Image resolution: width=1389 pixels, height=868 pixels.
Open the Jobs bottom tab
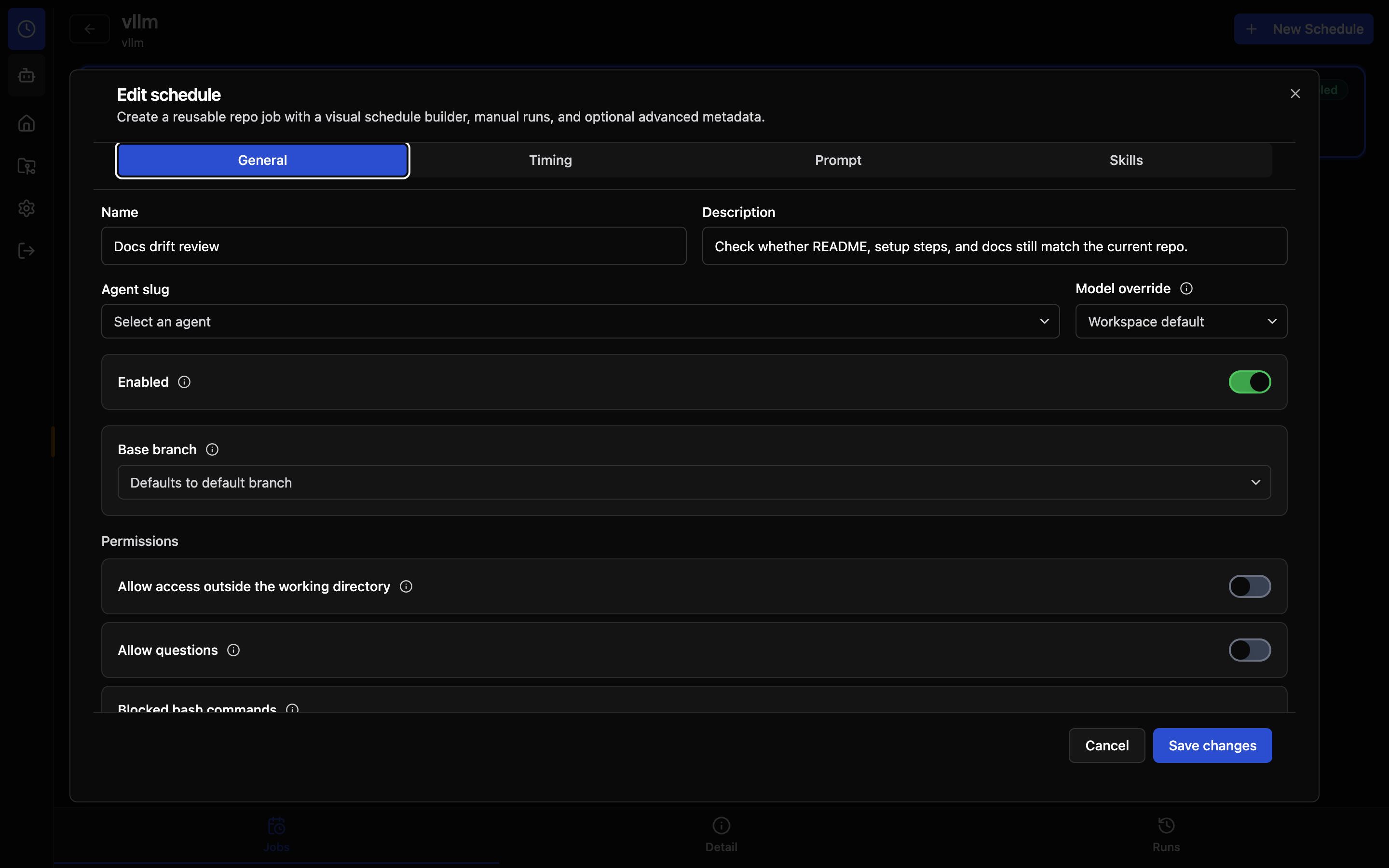coord(276,835)
